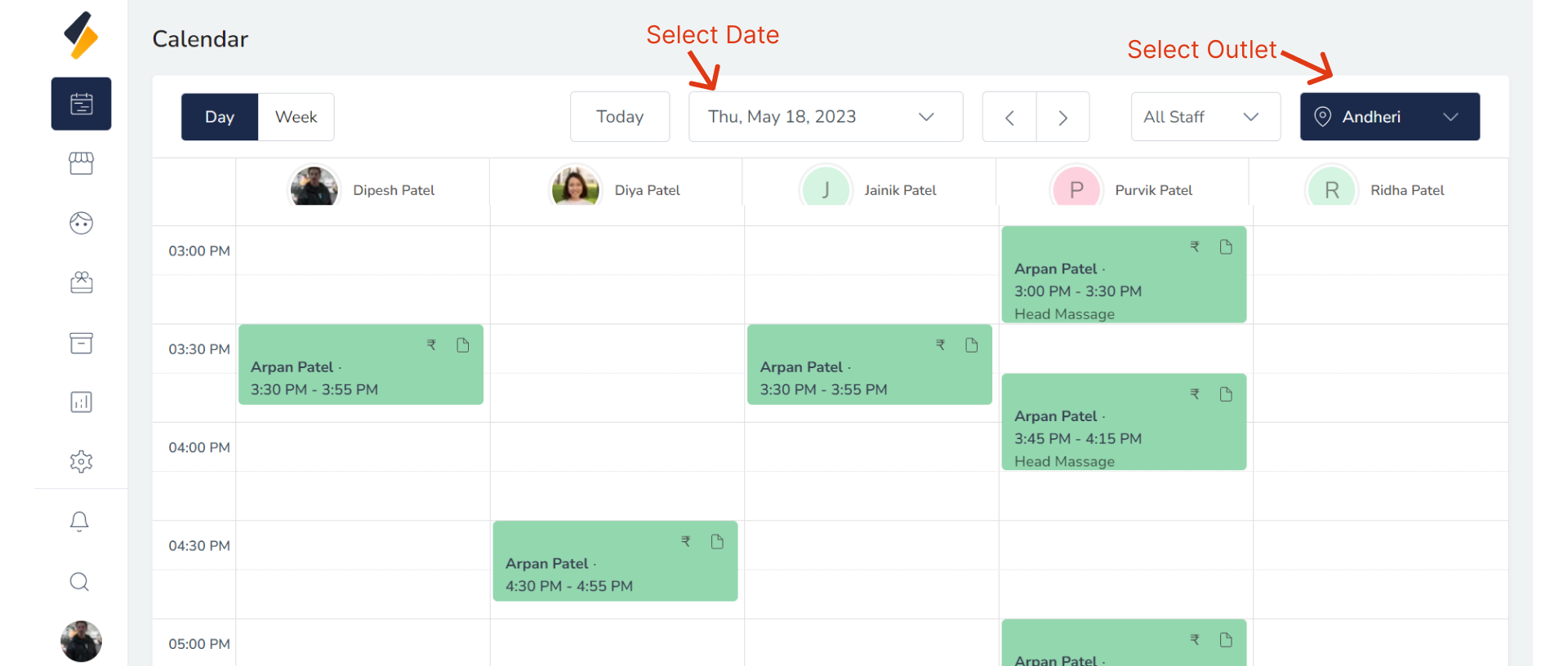
Task: Click the search magnifier icon
Action: point(79,581)
